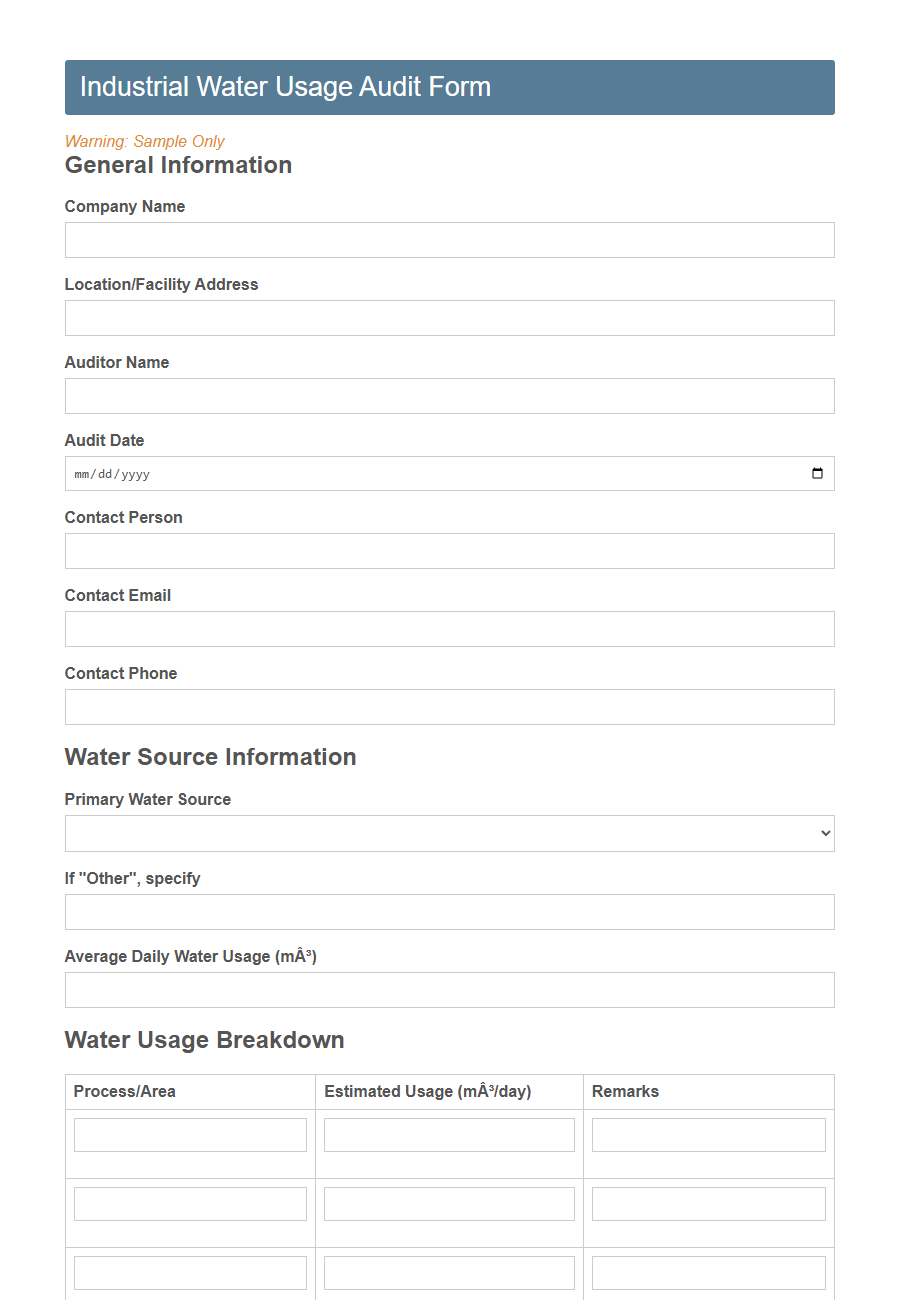Click the first Remarks table input

click(x=708, y=1134)
